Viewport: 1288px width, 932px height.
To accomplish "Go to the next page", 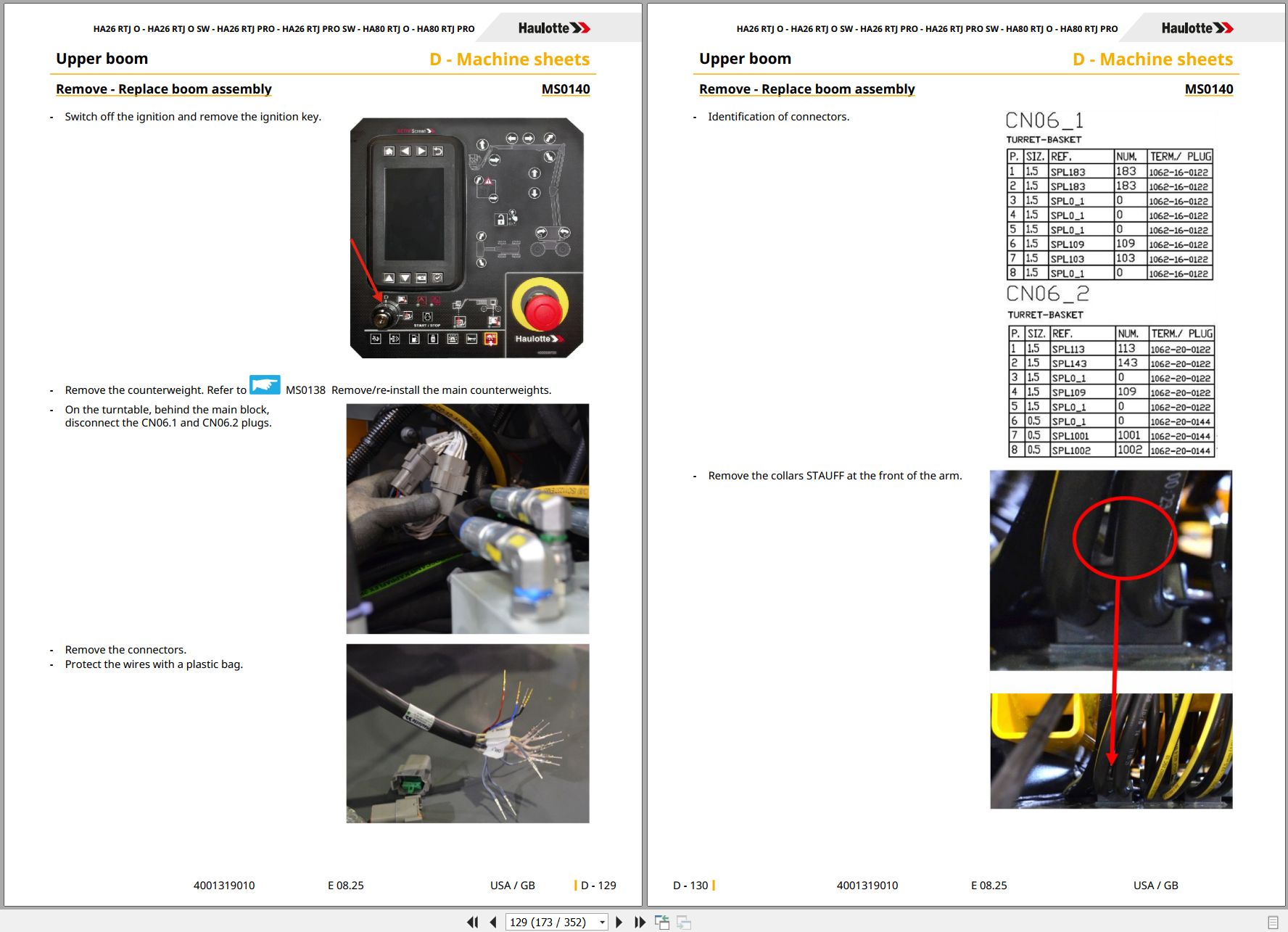I will [x=619, y=922].
